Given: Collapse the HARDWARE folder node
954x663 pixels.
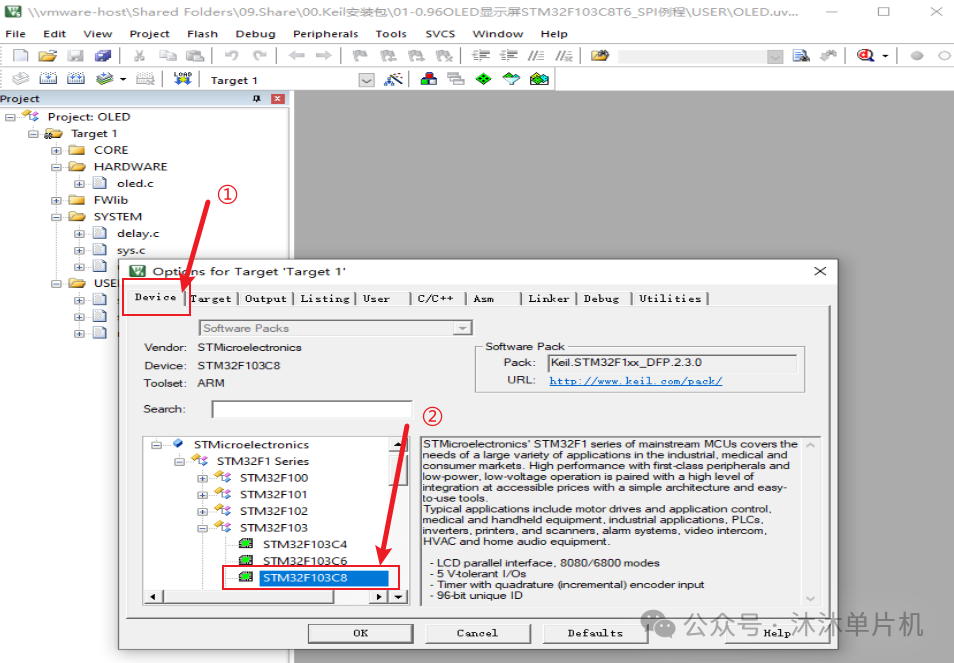Looking at the screenshot, I should pos(56,167).
